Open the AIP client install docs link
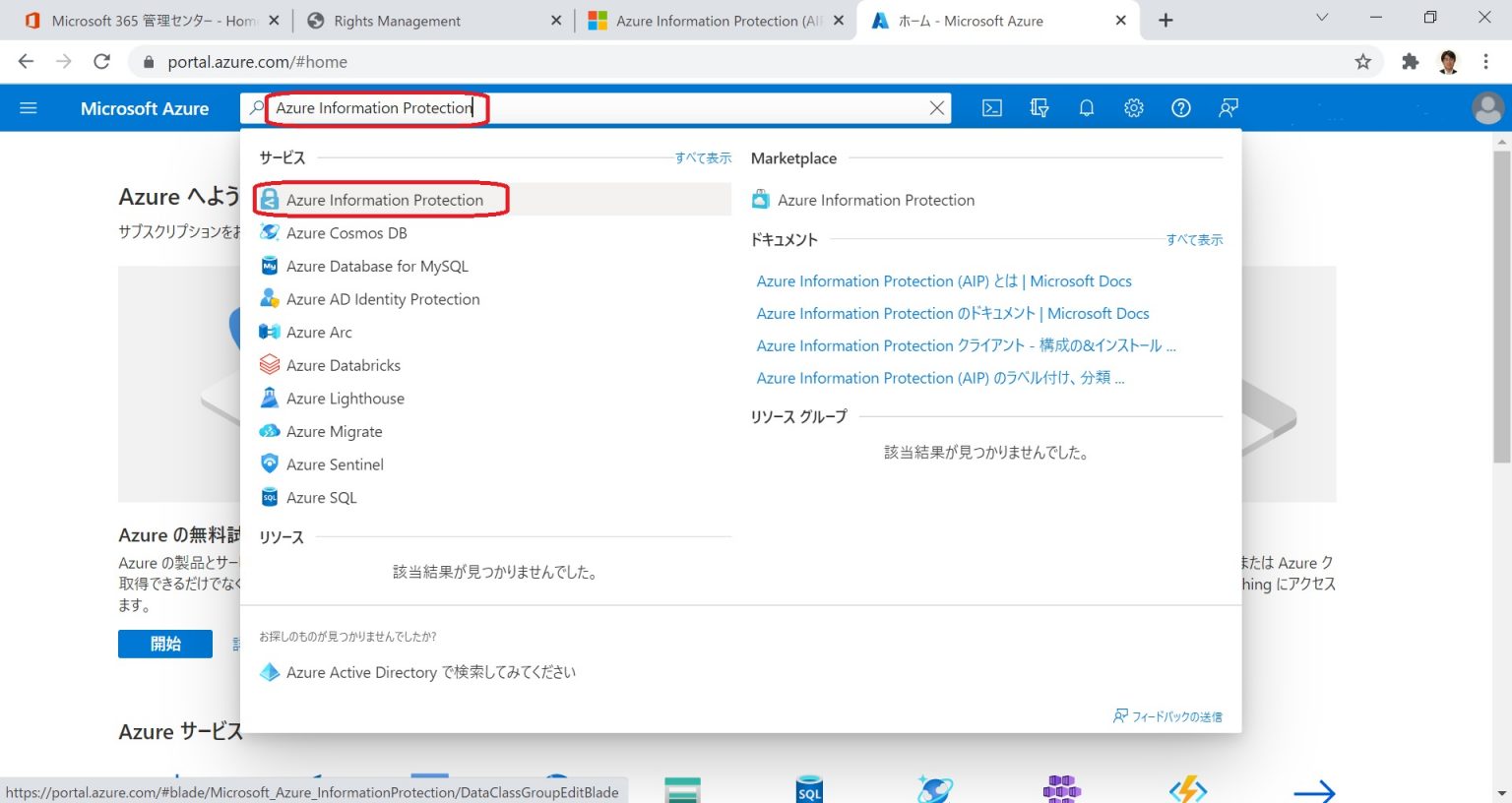This screenshot has height=803, width=1512. click(x=966, y=345)
